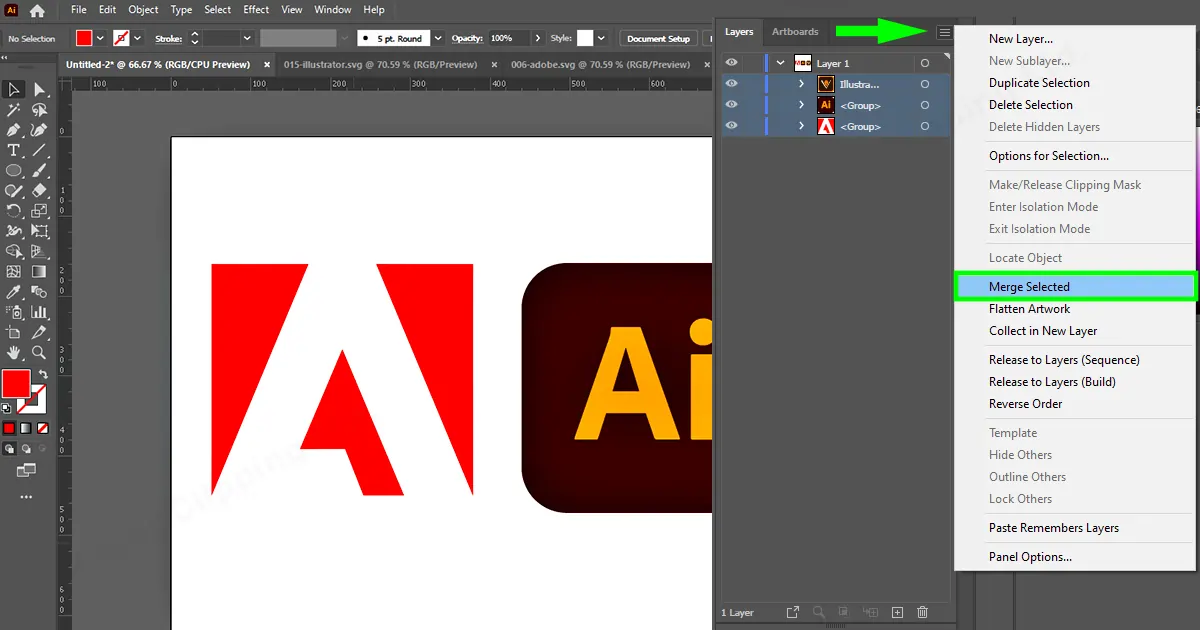The image size is (1200, 630).
Task: Open the Effect menu
Action: coord(256,10)
